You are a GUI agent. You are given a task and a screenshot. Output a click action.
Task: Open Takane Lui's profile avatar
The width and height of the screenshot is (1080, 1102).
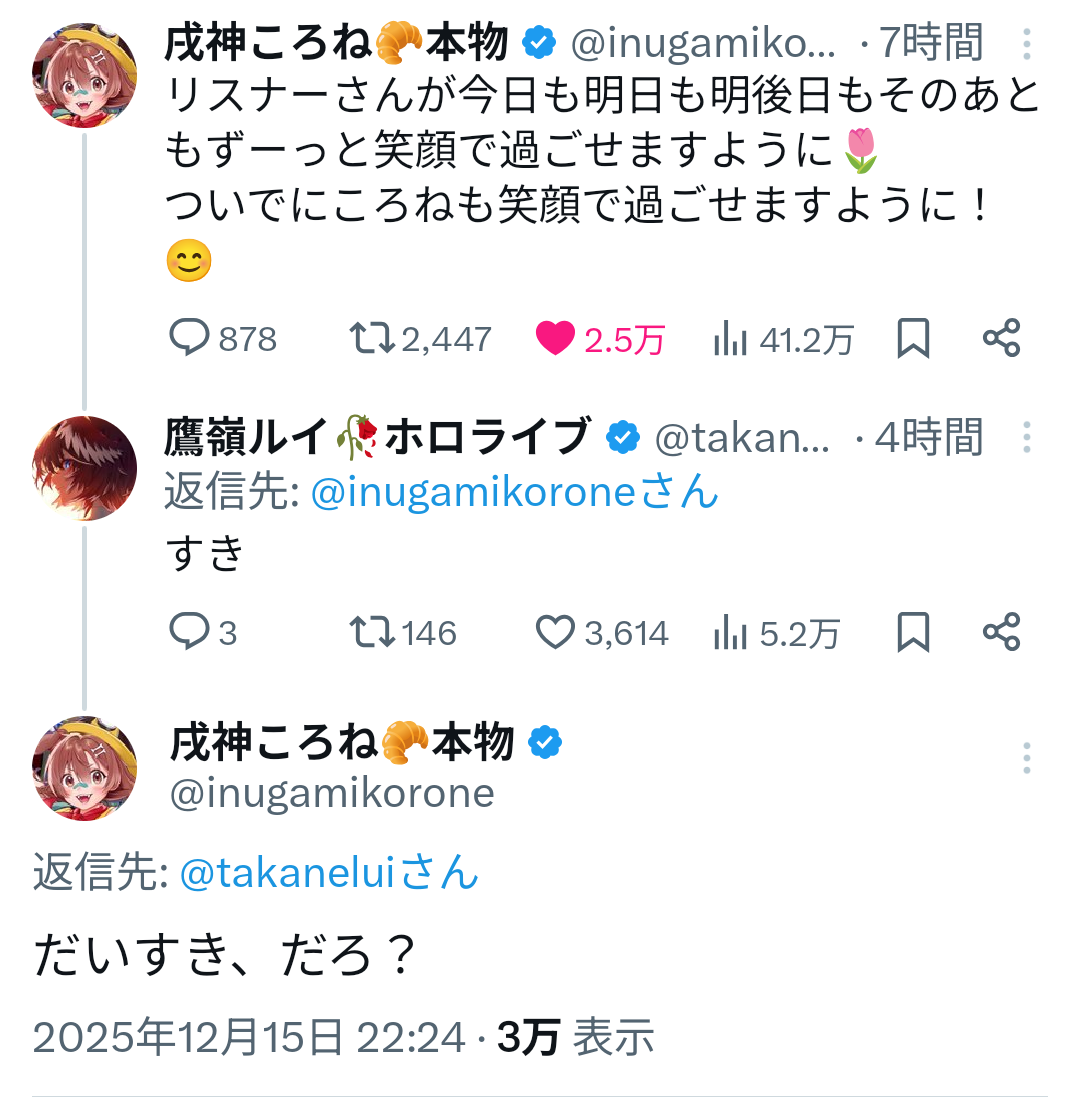(85, 468)
